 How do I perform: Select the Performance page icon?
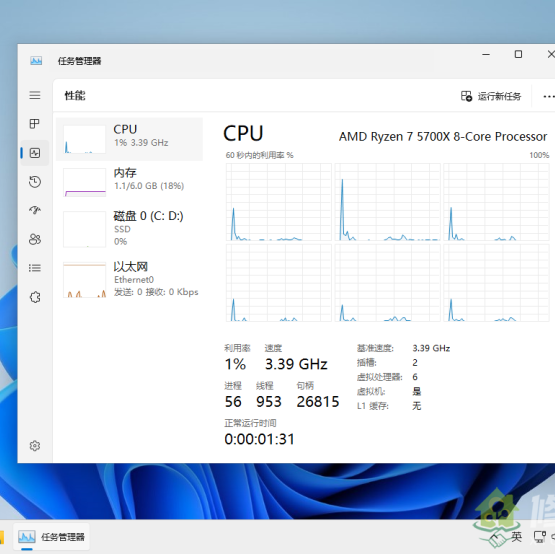[35, 153]
